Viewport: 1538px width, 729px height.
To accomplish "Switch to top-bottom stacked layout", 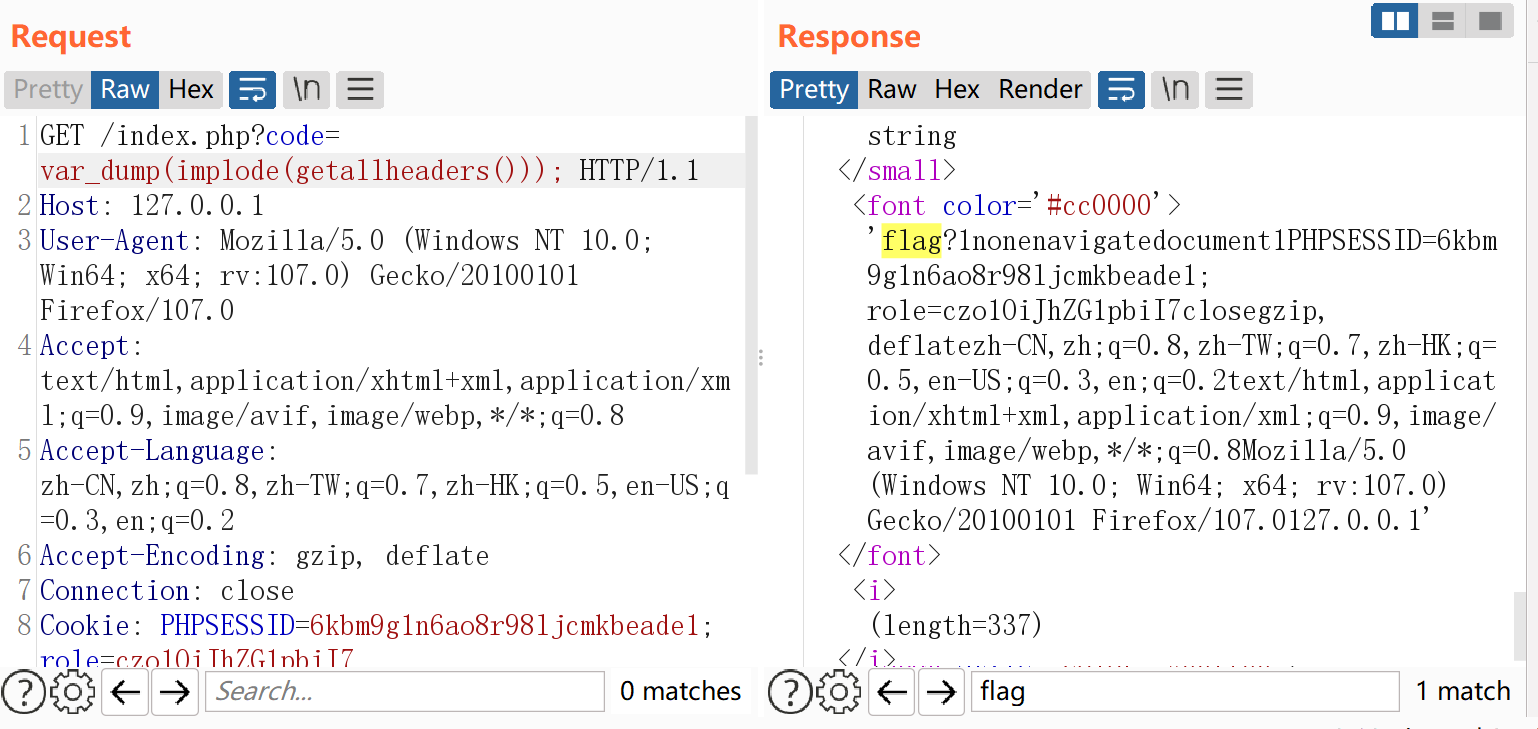I will pos(1442,20).
